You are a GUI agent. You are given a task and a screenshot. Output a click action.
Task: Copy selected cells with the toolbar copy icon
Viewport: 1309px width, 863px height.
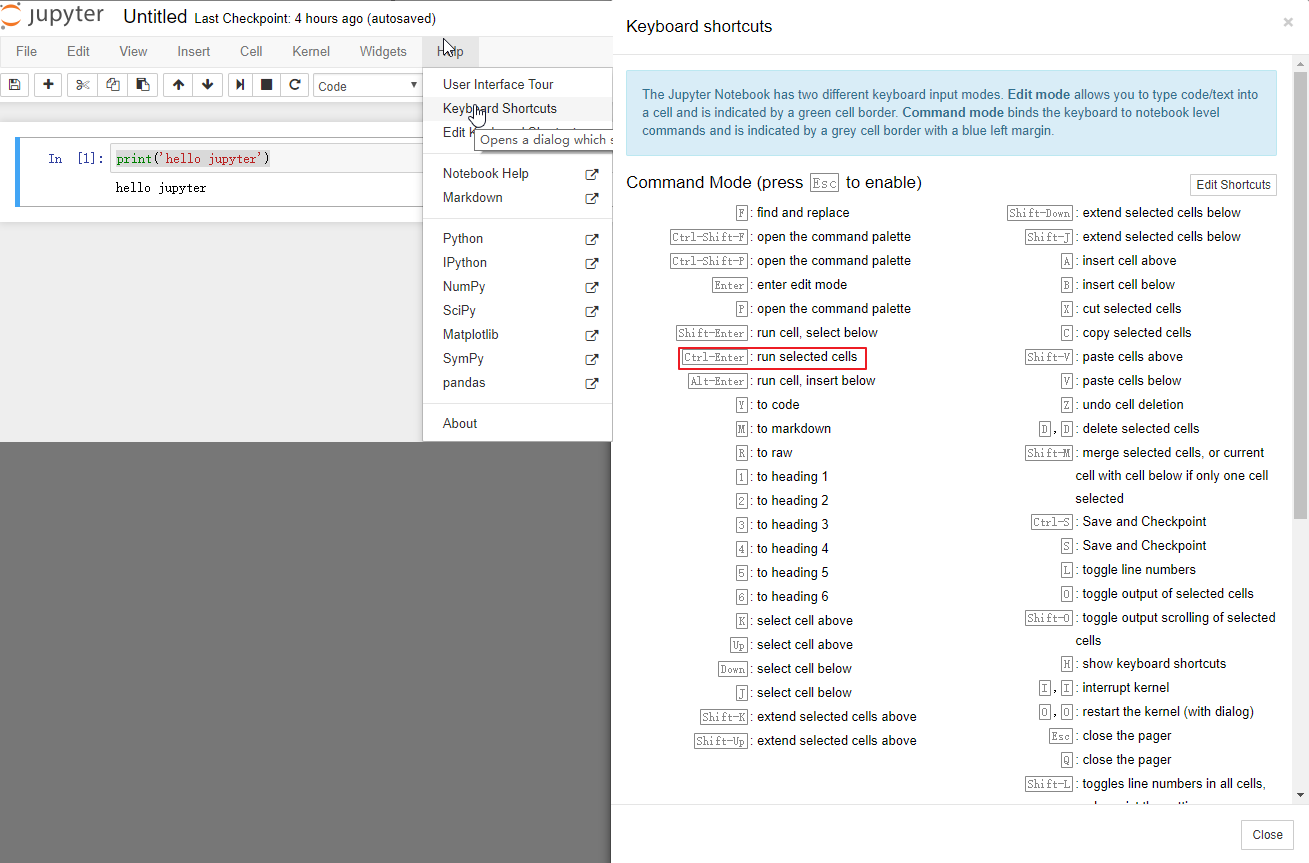(113, 85)
